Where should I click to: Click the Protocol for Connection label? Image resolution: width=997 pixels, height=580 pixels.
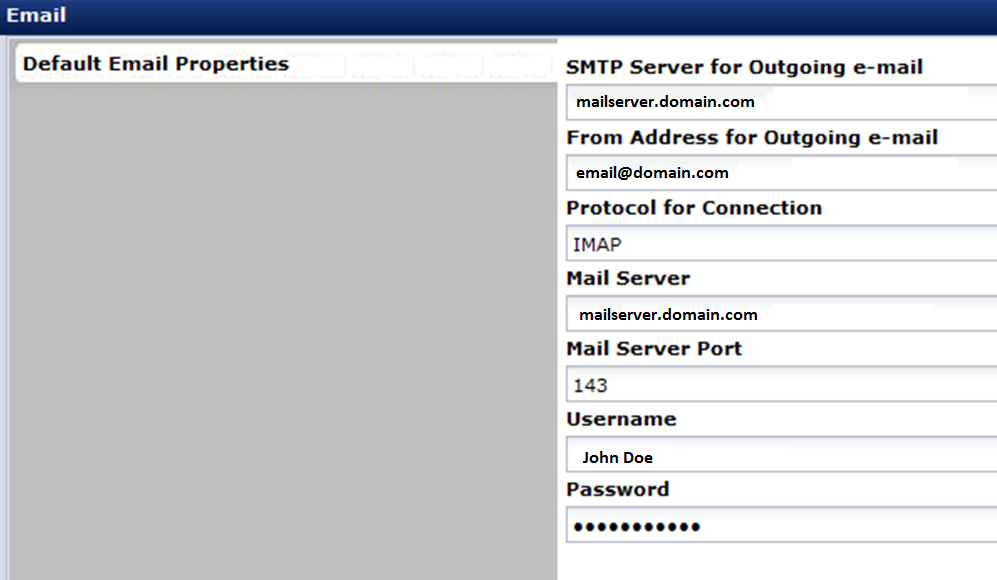(694, 208)
